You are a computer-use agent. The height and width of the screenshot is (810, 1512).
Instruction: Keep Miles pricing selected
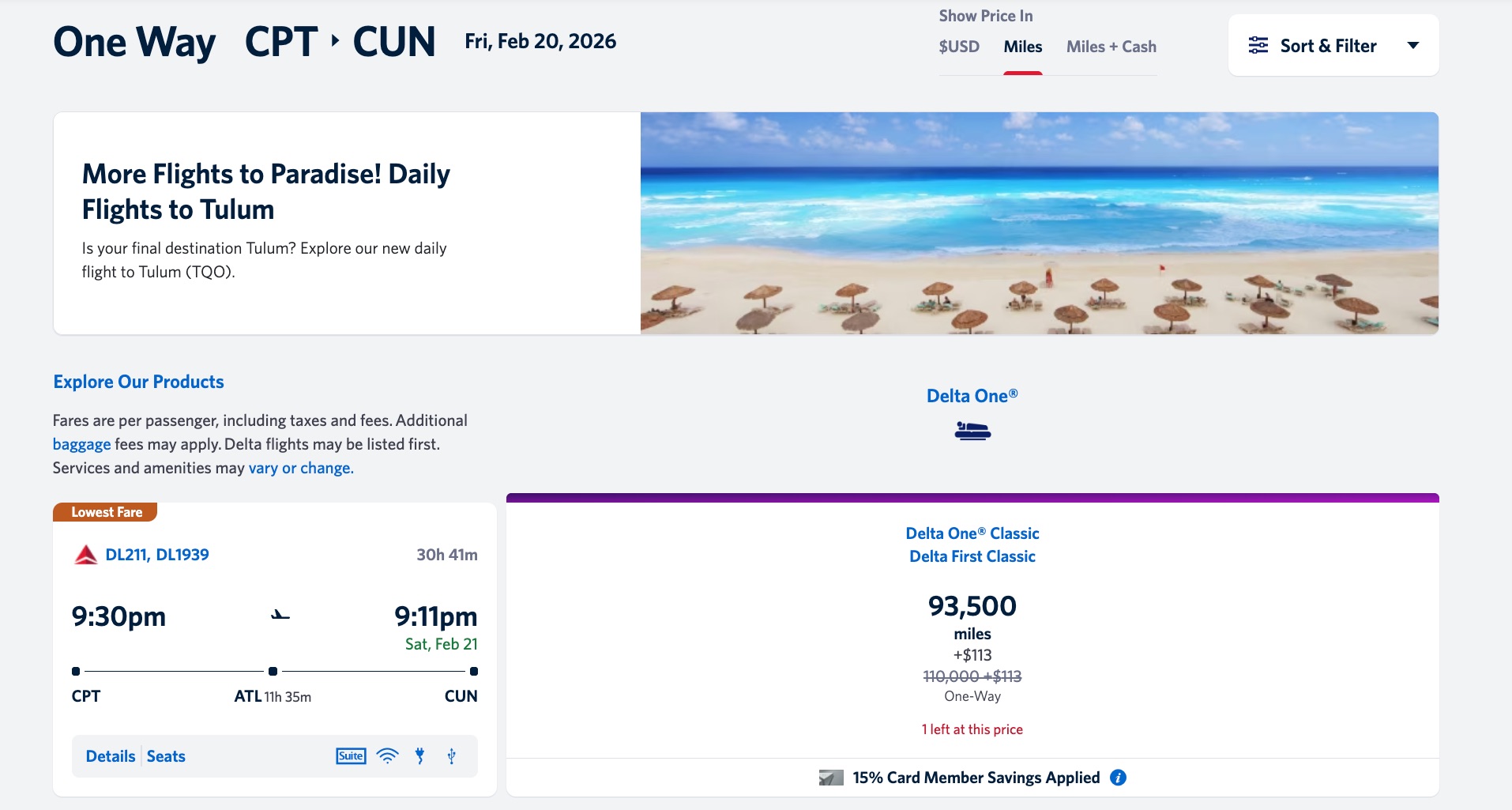coord(1023,47)
